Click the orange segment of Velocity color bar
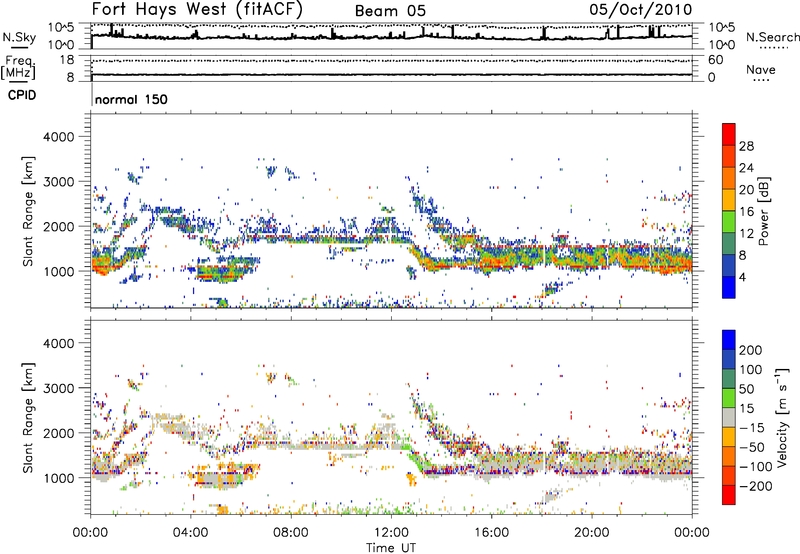 (x=729, y=457)
